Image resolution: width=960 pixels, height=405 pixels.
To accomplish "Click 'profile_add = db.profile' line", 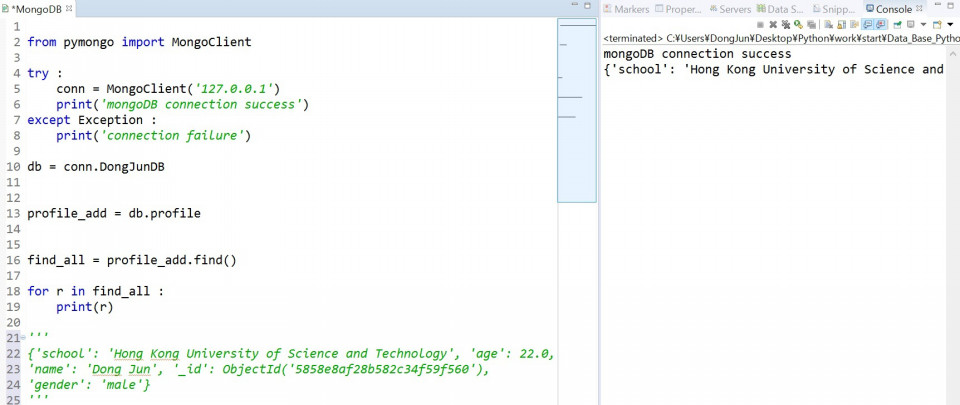I will pyautogui.click(x=114, y=214).
